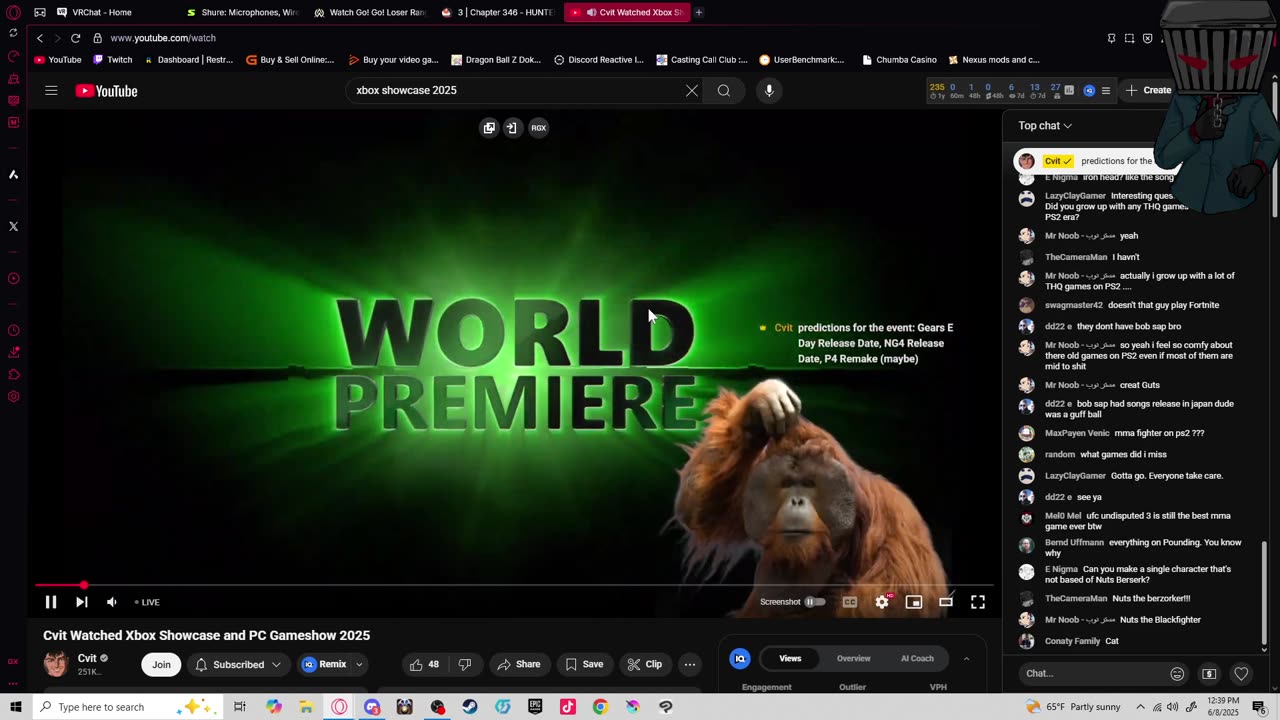Start voice search with the microphone
The image size is (1280, 720).
click(x=769, y=91)
